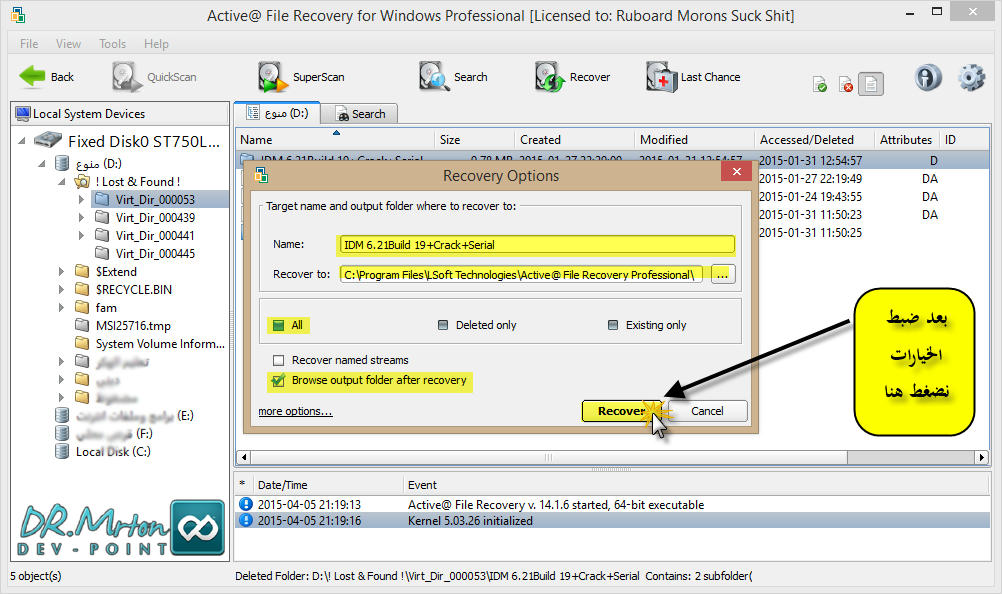
Task: Select the 'File Recovery v. 14.1.6 started' log row
Action: [612, 505]
